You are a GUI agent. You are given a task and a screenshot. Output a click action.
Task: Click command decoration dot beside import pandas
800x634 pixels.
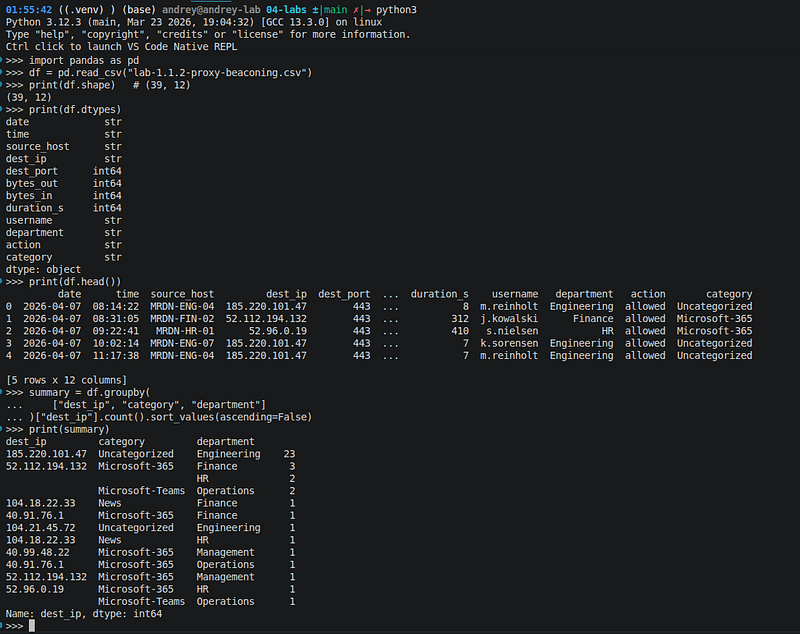coord(1,60)
